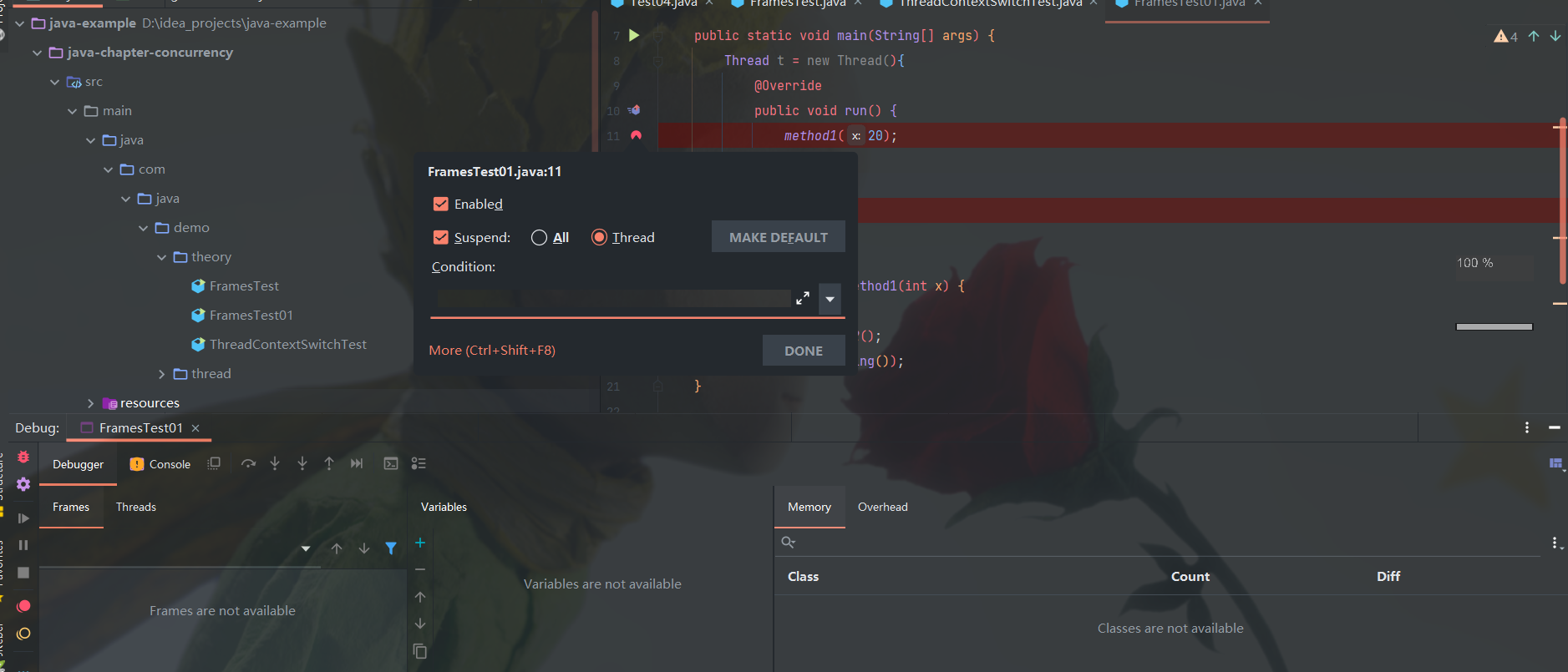
Task: Add a new watch with plus icon
Action: 420,543
